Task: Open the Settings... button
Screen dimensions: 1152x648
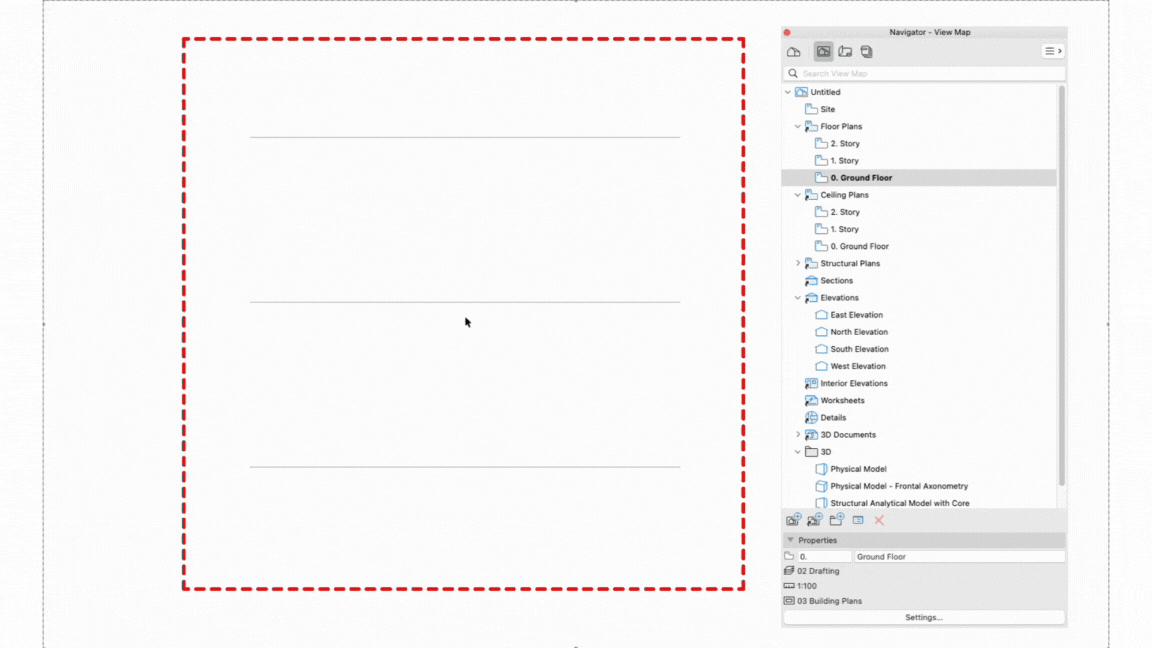Action: [924, 618]
